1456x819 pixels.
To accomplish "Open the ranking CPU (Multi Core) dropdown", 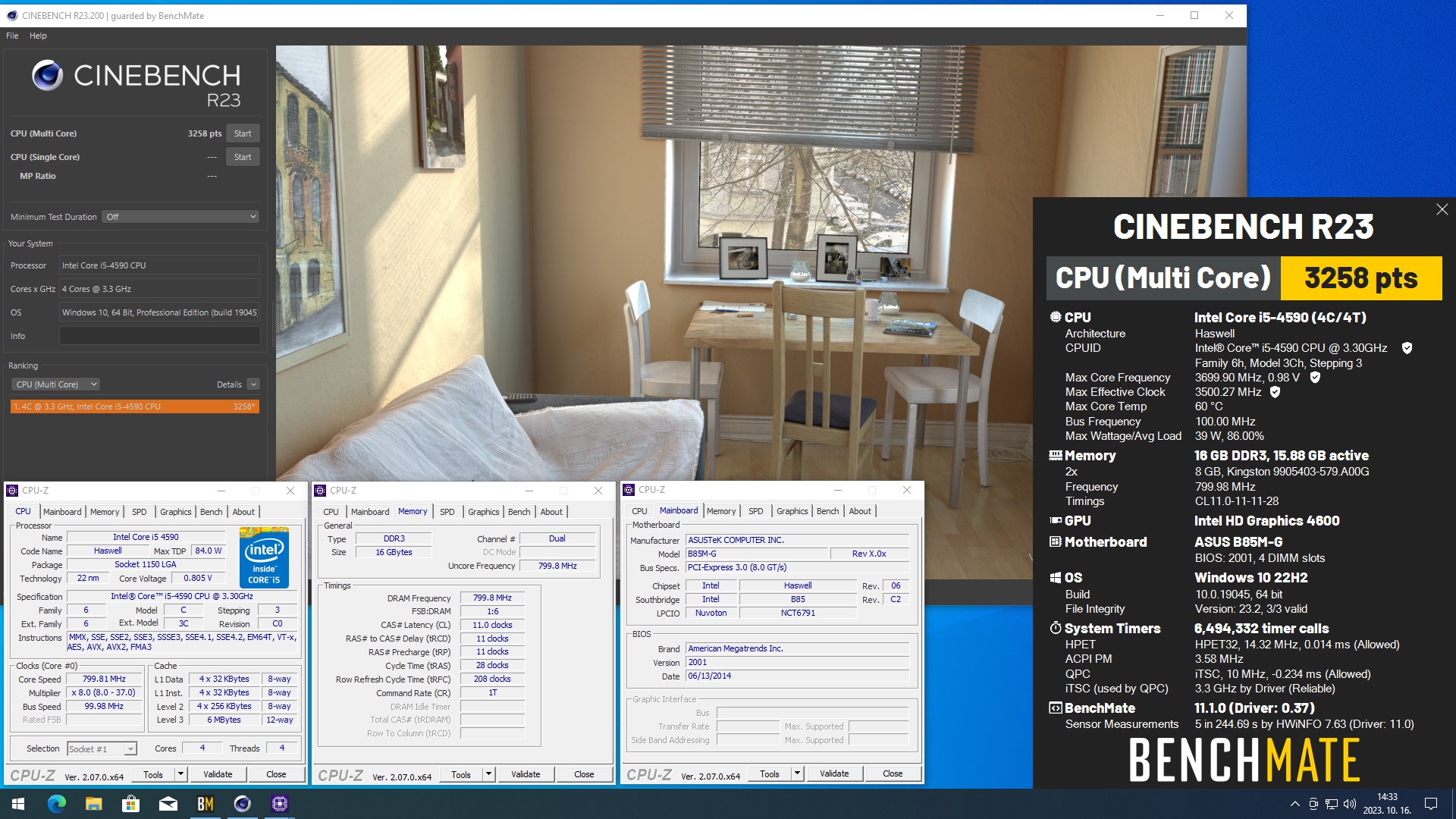I will point(56,384).
